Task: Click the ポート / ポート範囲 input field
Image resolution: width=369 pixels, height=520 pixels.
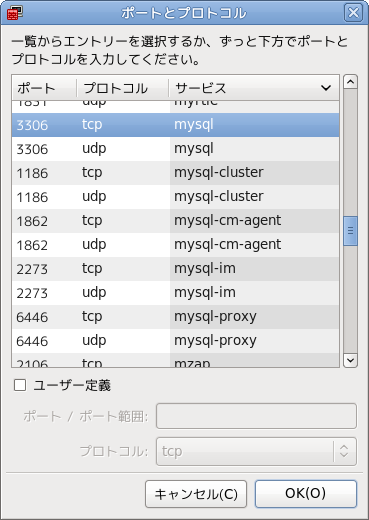Action: point(256,416)
